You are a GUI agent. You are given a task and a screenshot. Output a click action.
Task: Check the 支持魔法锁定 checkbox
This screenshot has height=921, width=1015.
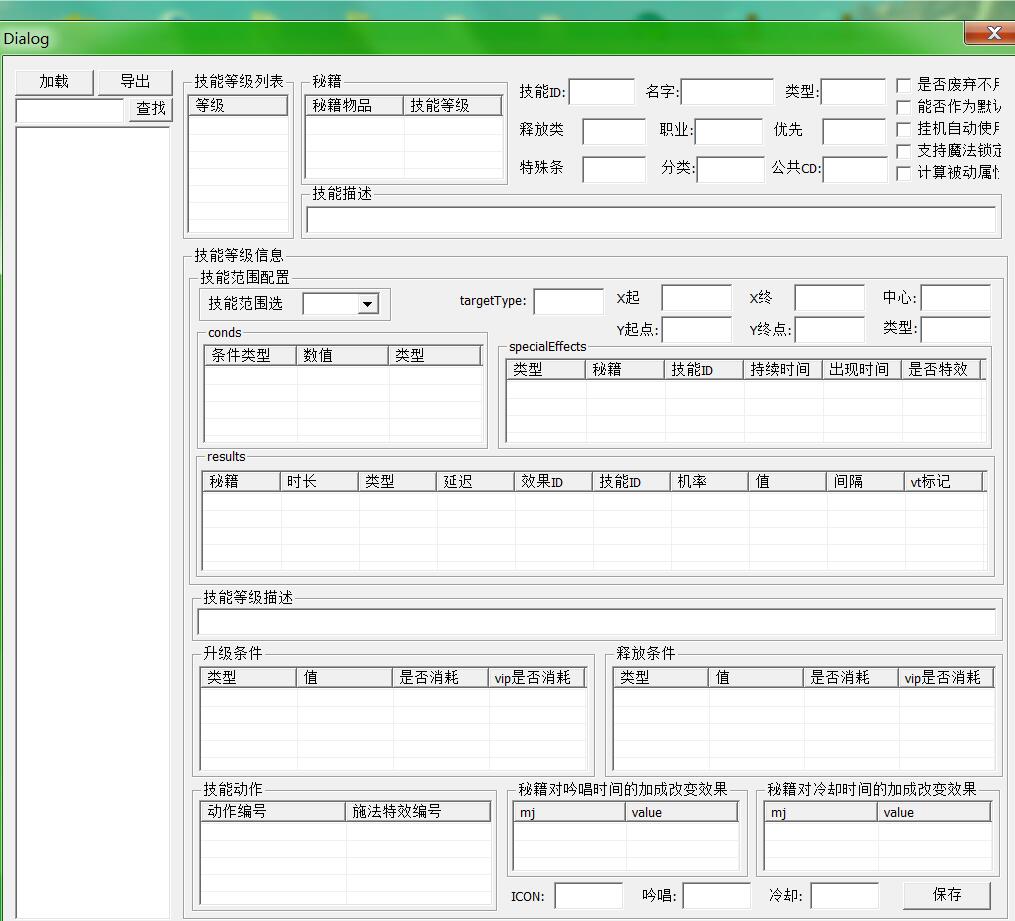(904, 151)
